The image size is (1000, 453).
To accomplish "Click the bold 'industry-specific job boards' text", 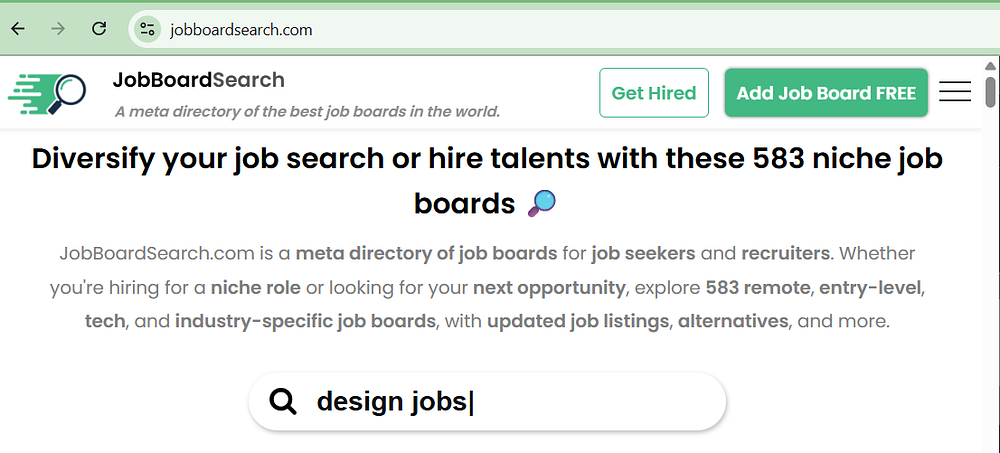I will pyautogui.click(x=305, y=322).
